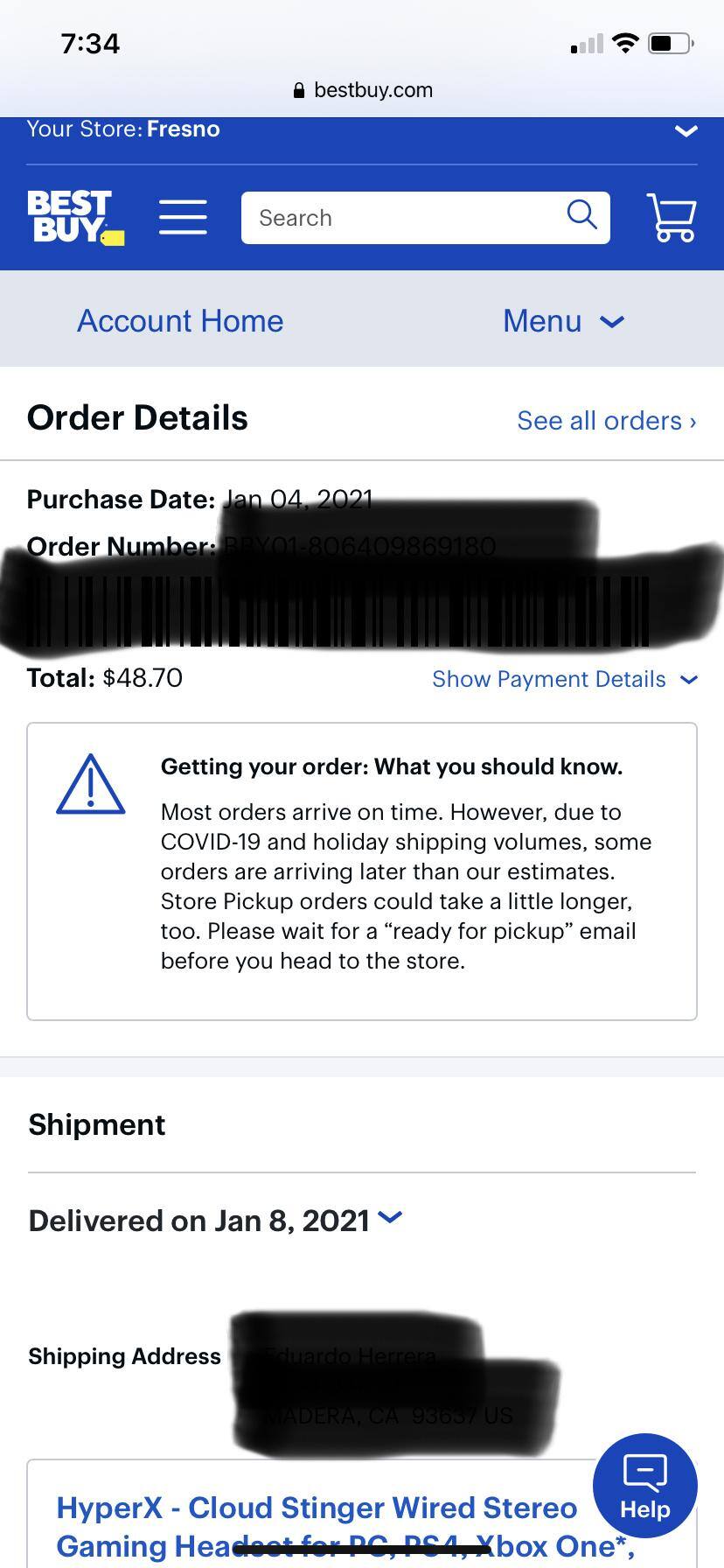Tap the Wi-Fi status icon
The image size is (724, 1568).
[626, 40]
